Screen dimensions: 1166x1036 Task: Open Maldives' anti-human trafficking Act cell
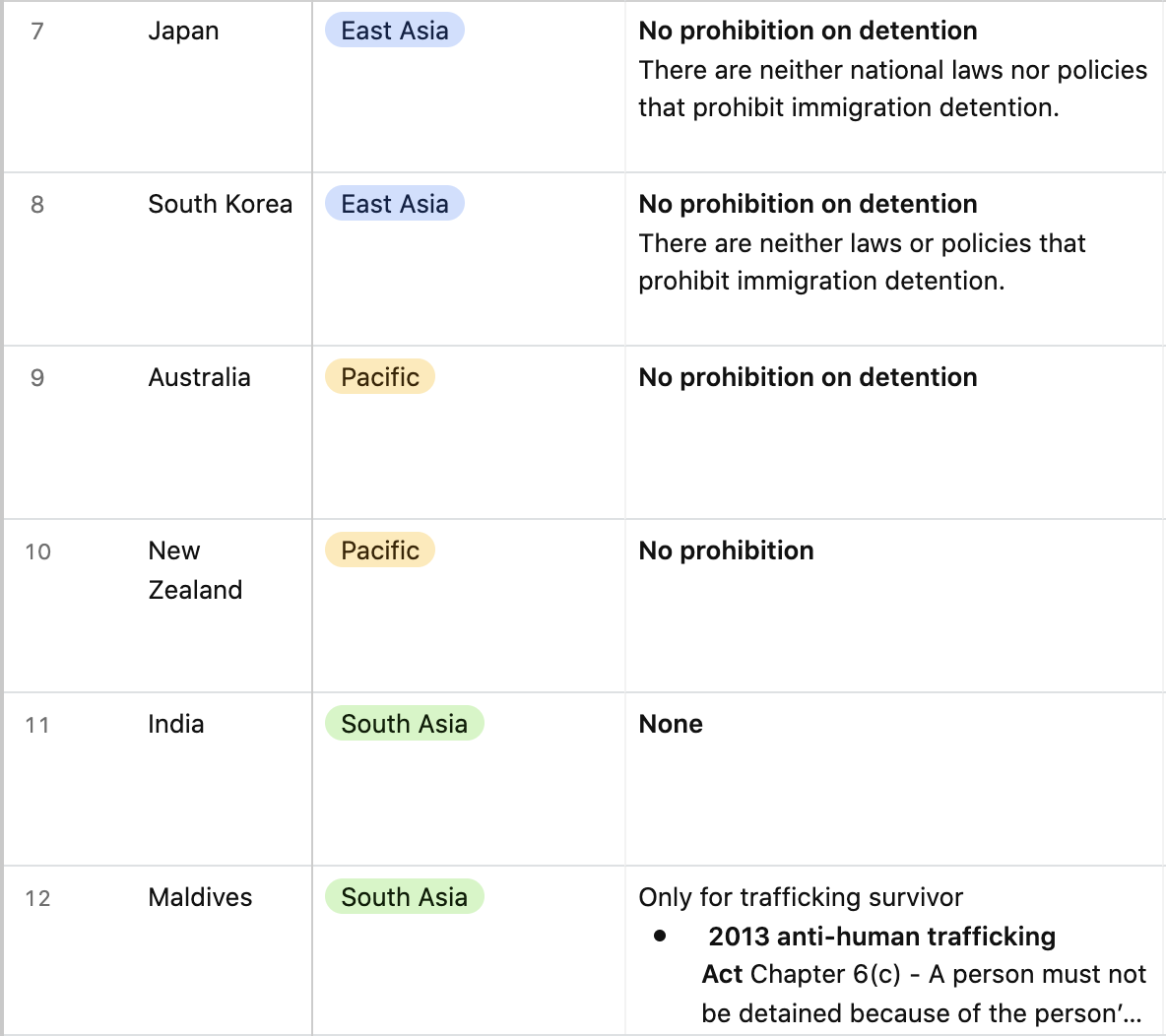895,951
